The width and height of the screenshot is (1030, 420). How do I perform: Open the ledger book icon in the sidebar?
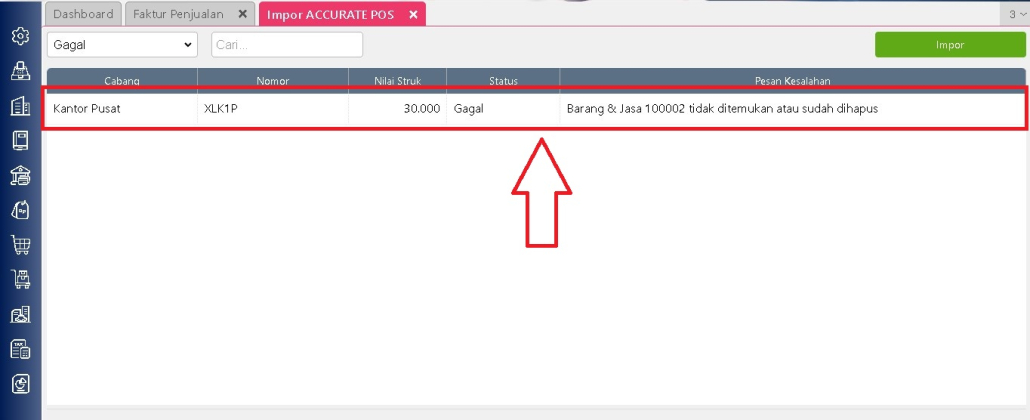(x=20, y=141)
